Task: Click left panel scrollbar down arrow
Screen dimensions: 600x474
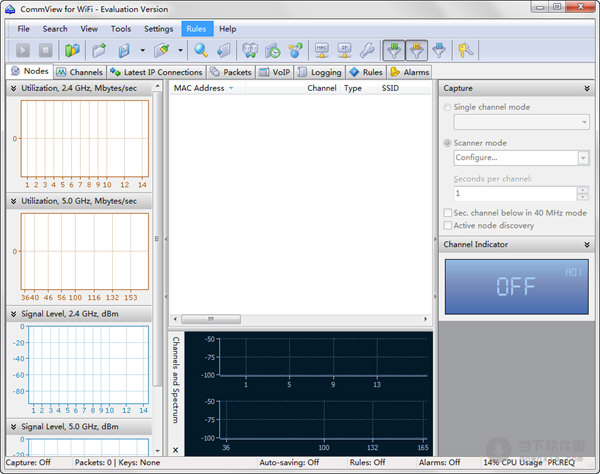Action: 157,451
